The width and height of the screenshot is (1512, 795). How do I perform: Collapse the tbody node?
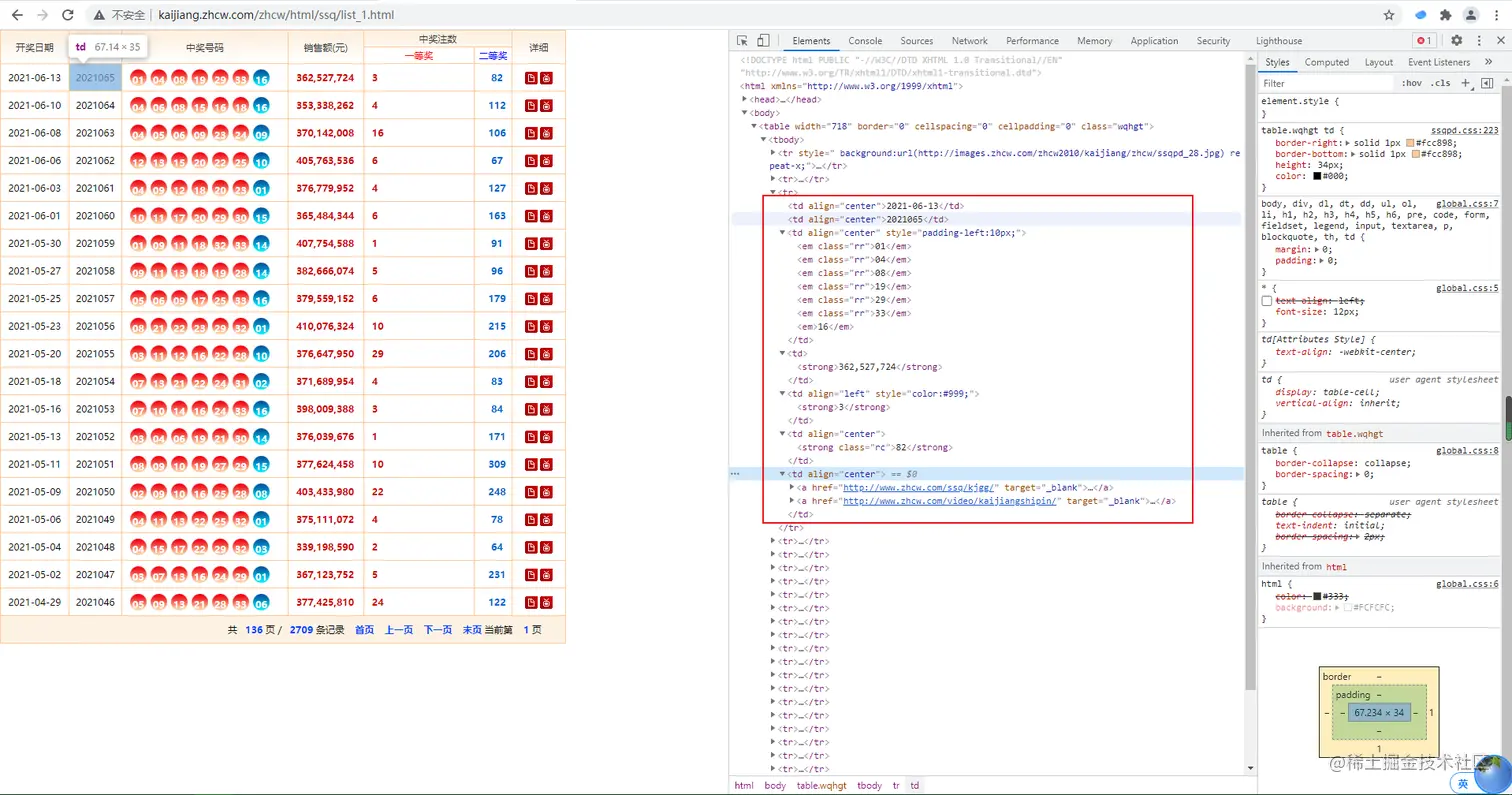click(763, 140)
